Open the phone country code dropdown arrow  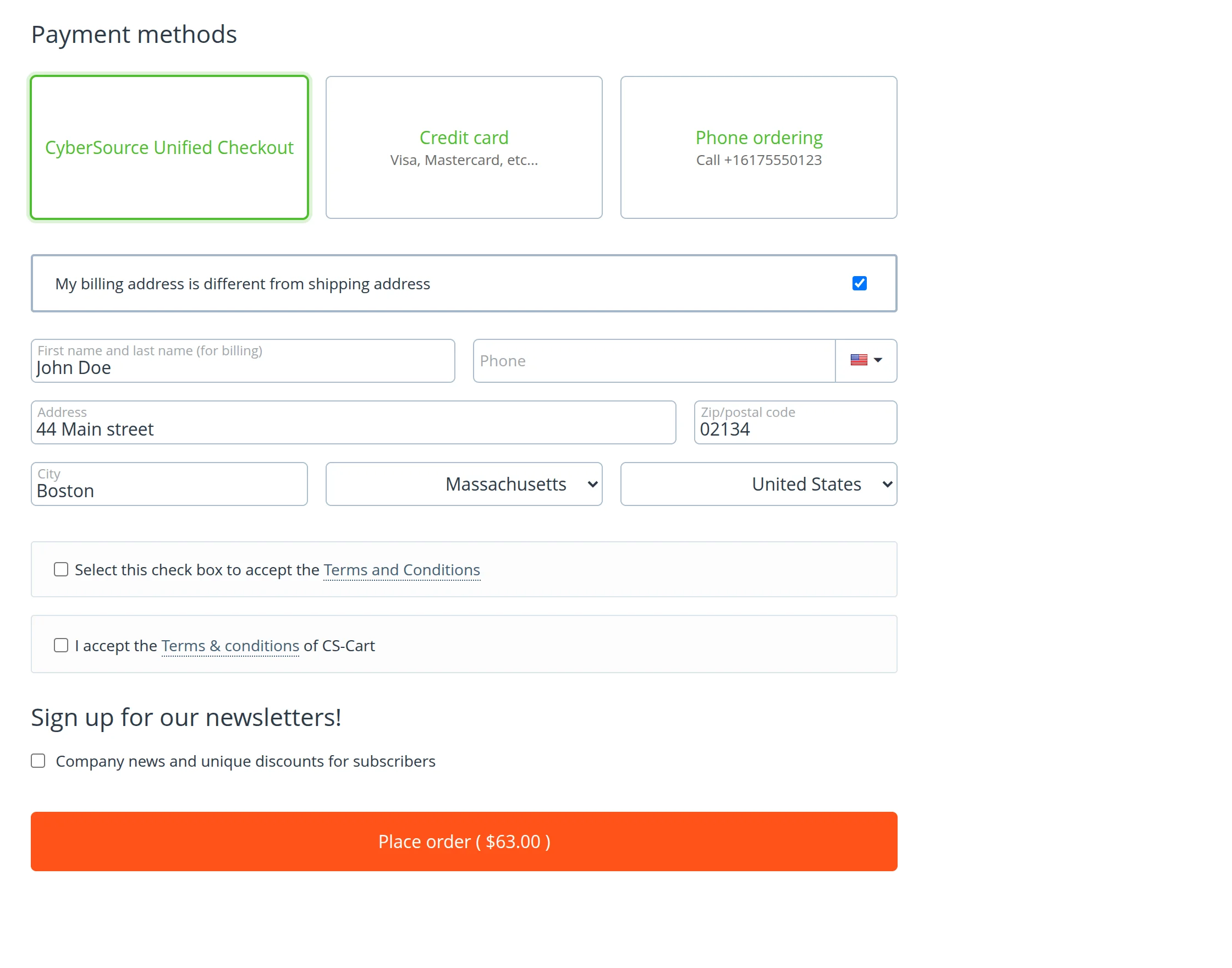tap(878, 360)
